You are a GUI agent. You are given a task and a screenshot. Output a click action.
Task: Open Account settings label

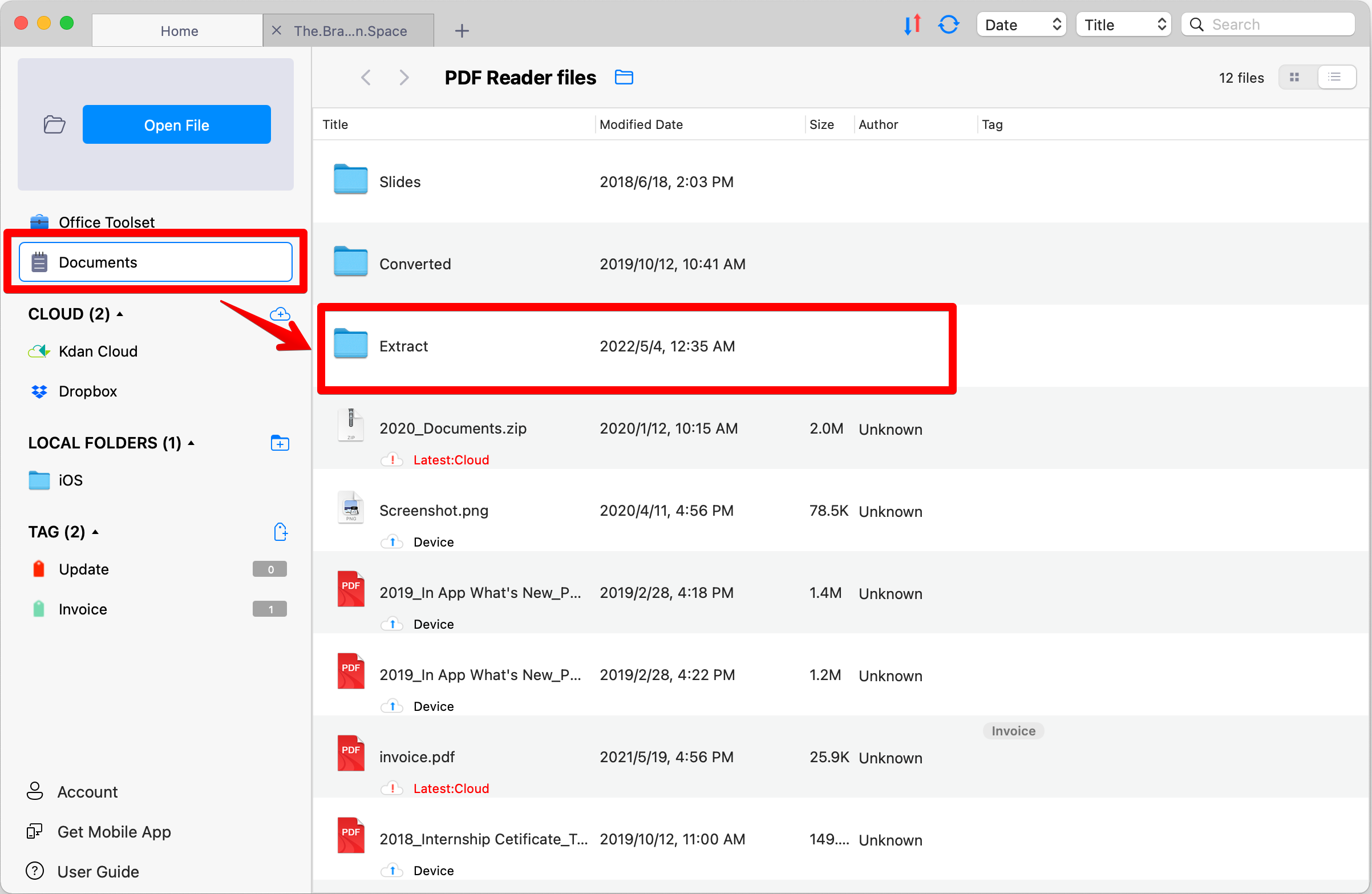point(87,791)
